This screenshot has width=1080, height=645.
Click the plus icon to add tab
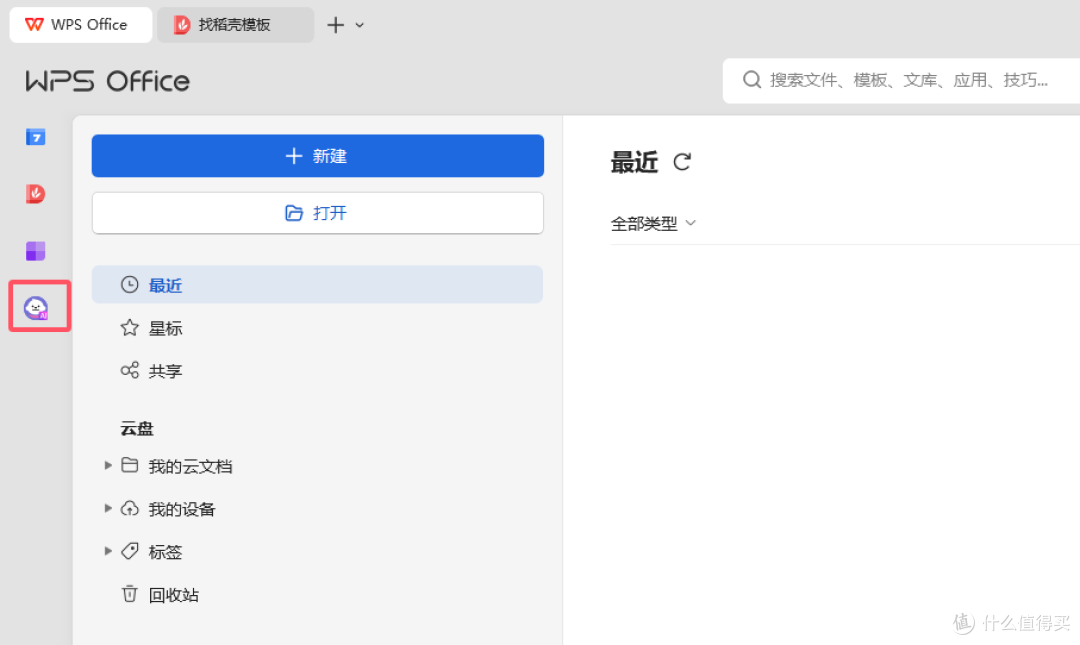335,25
